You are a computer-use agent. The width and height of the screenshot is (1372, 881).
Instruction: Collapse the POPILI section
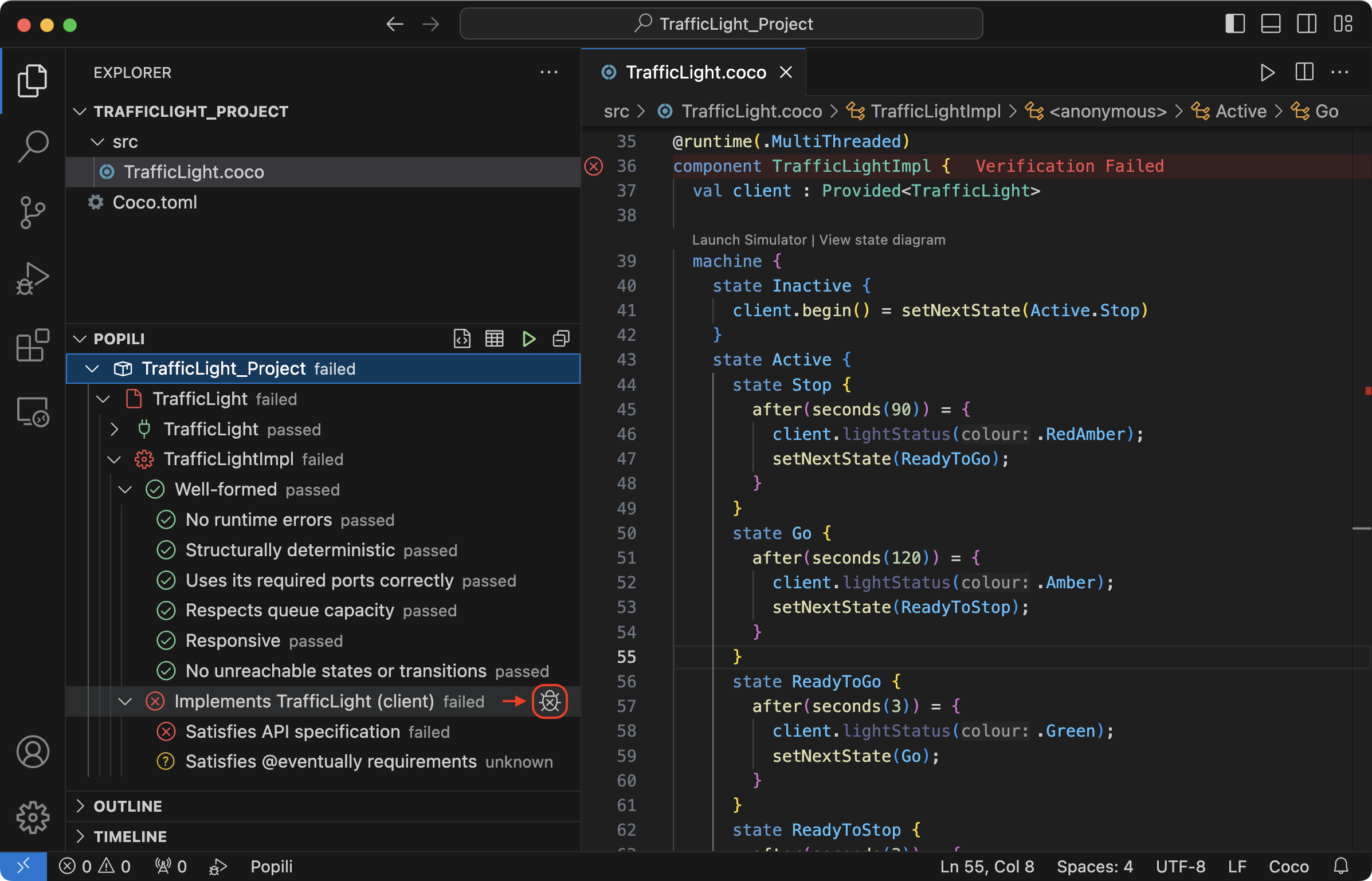point(80,339)
